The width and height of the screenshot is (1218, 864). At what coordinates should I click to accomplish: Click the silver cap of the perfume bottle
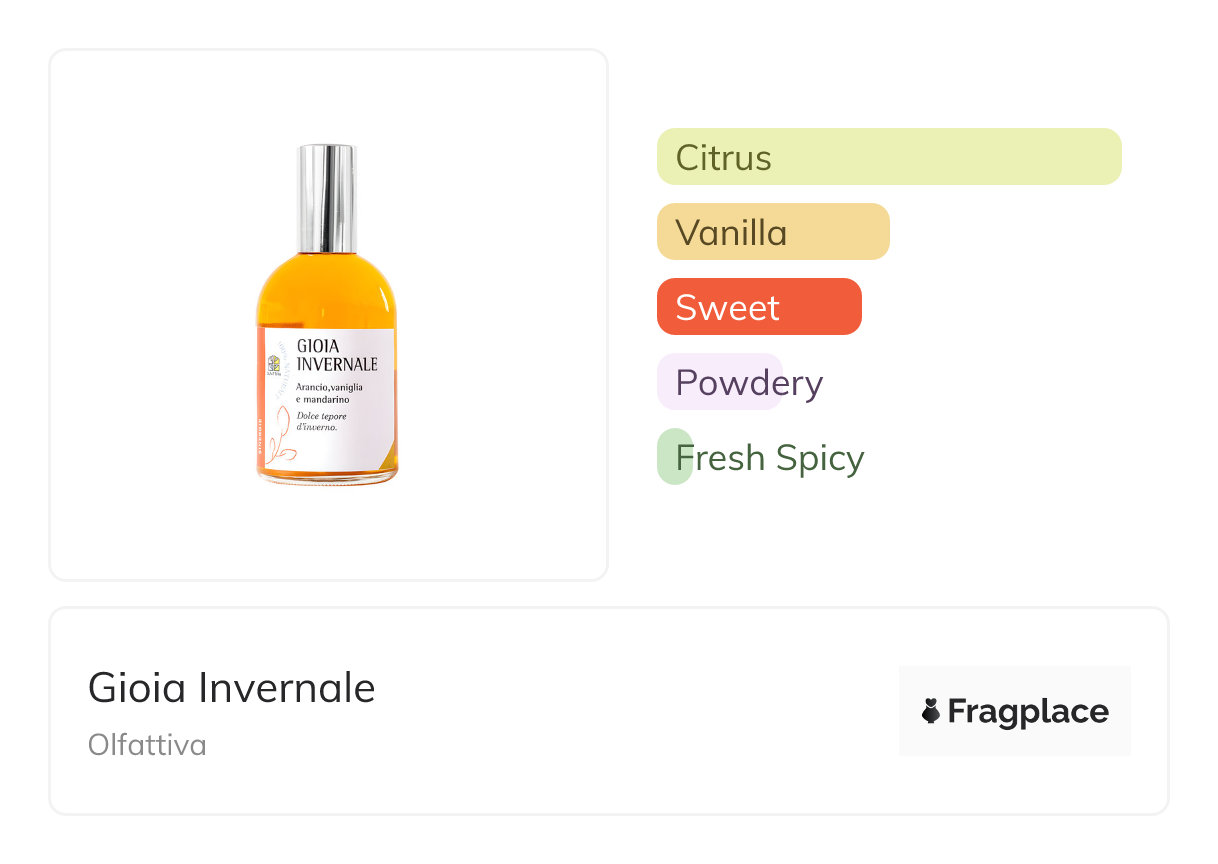click(x=326, y=197)
